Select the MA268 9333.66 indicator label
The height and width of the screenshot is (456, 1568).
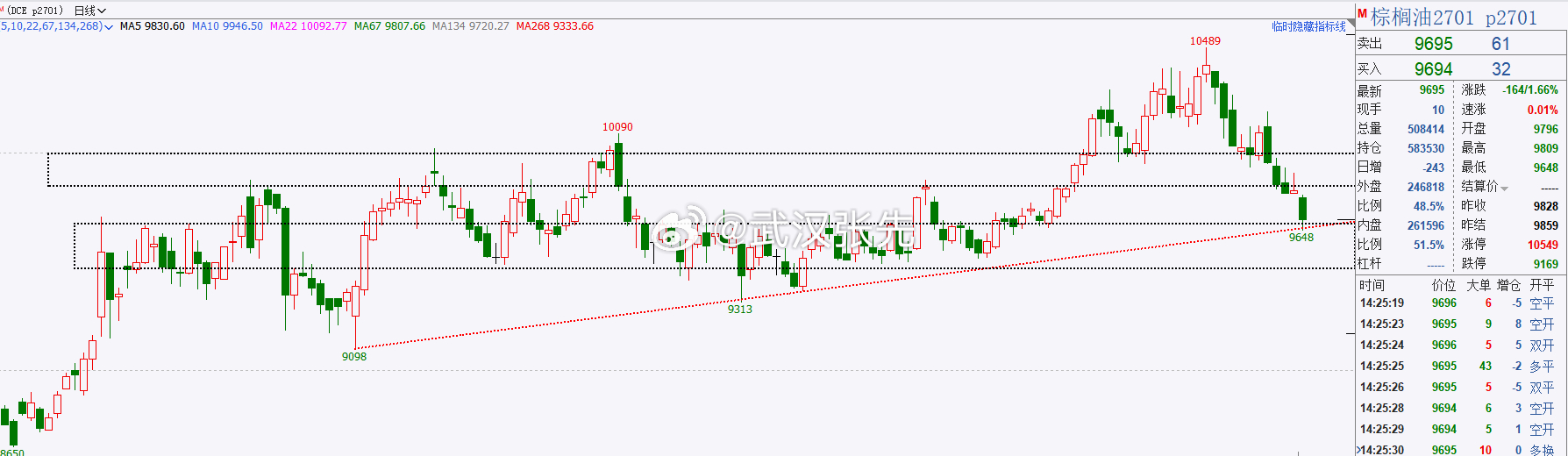coord(555,26)
